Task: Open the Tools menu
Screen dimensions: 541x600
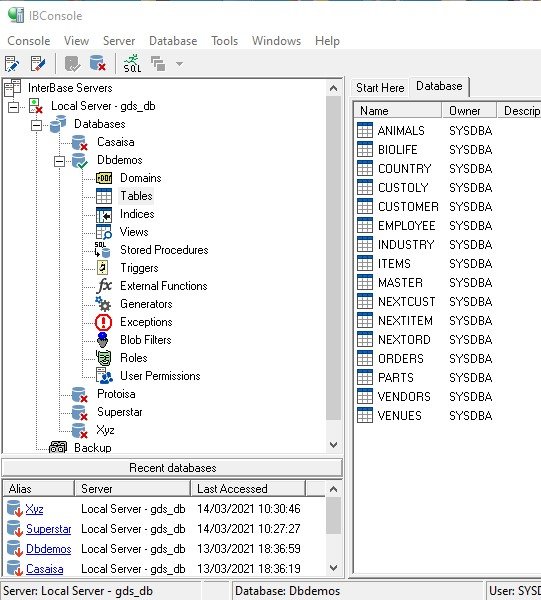Action: (x=225, y=41)
